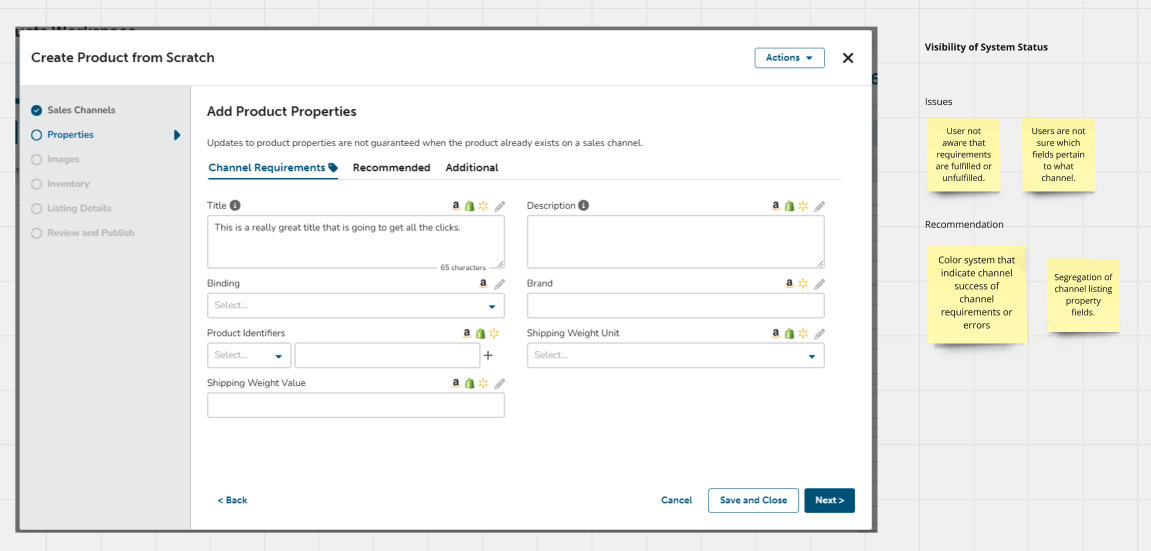Click the pencil edit icon for Description
The width and height of the screenshot is (1151, 551).
820,206
